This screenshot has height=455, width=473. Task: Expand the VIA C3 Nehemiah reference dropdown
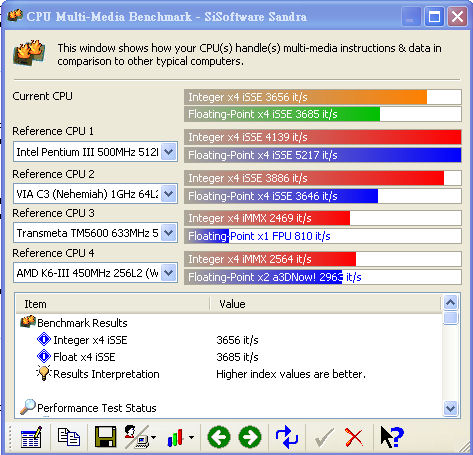(169, 193)
